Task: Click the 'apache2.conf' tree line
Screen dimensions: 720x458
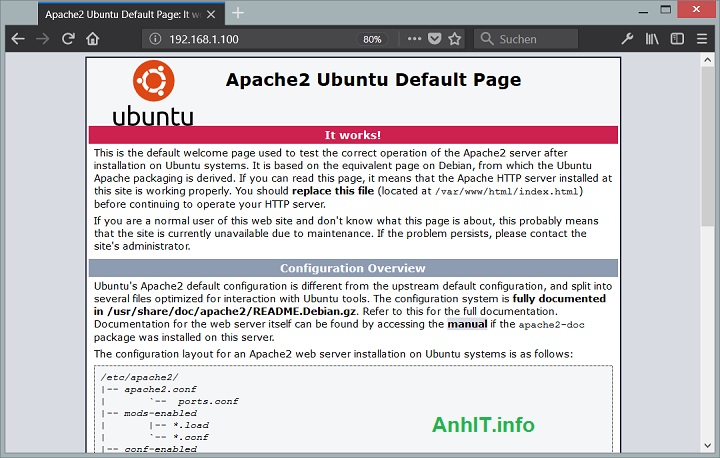Action: coord(160,390)
